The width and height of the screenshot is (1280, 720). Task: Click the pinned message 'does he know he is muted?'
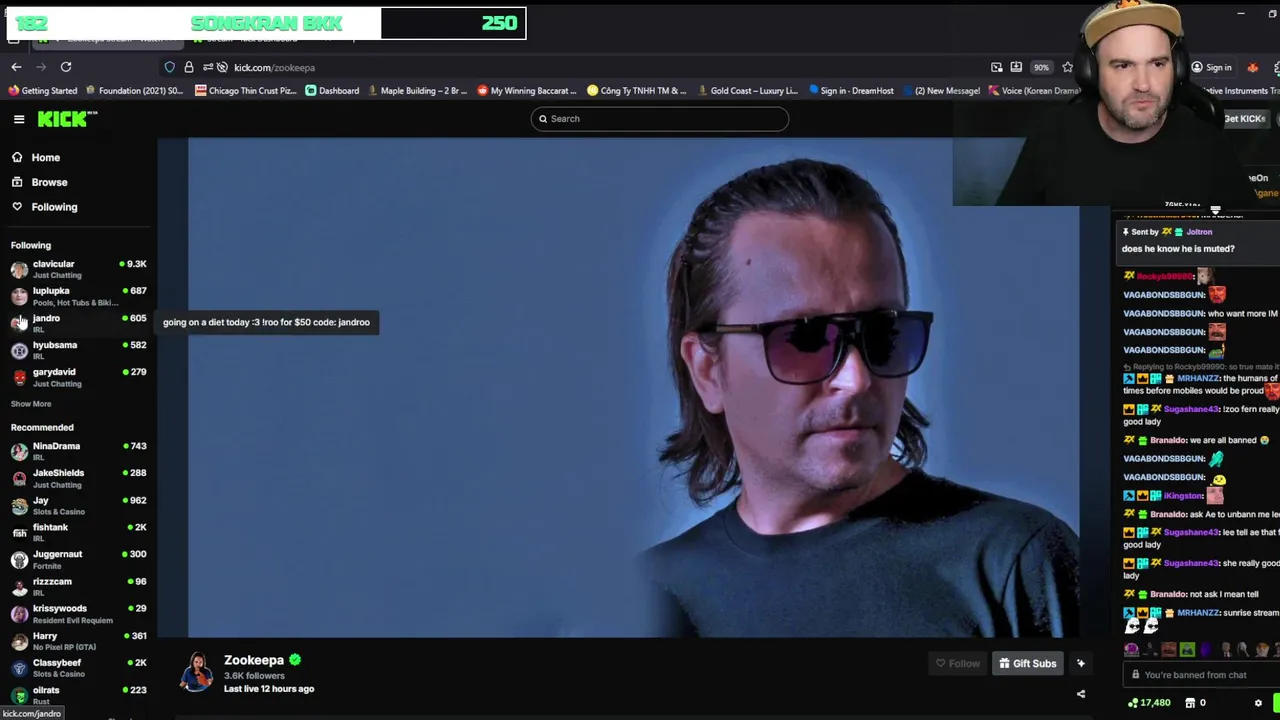(1178, 249)
